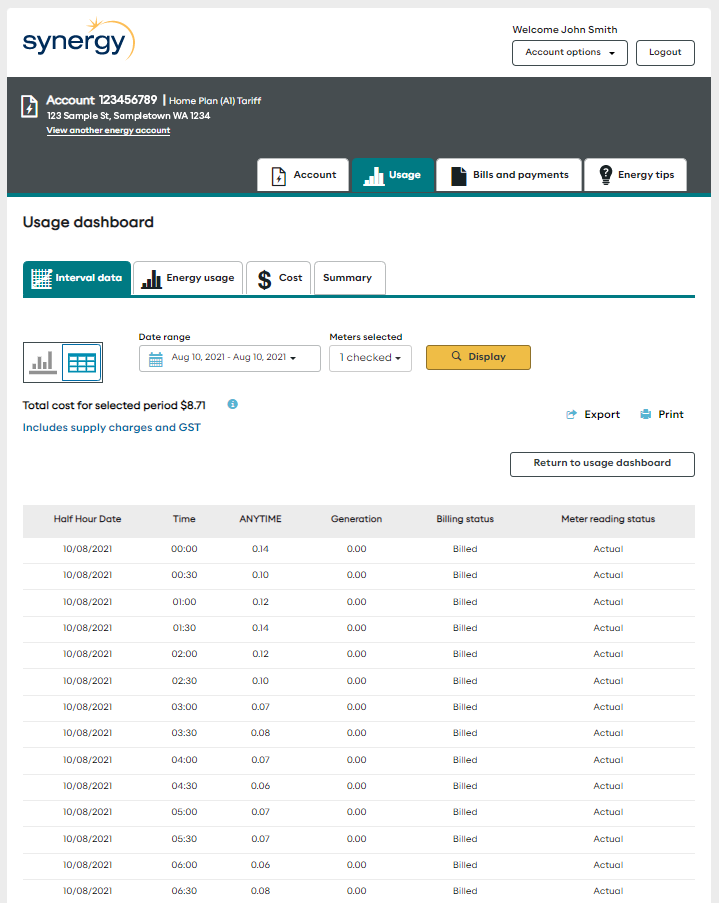Click the dollar sign Cost icon

(264, 279)
